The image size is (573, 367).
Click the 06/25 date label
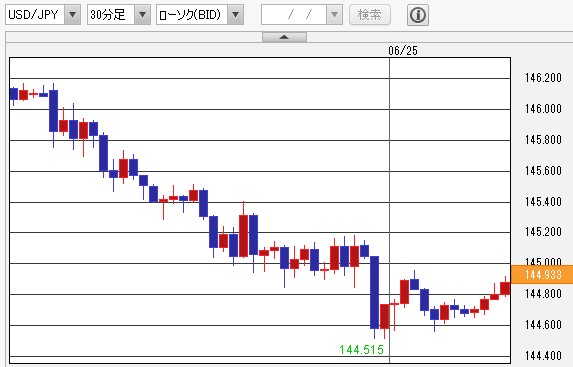point(403,51)
